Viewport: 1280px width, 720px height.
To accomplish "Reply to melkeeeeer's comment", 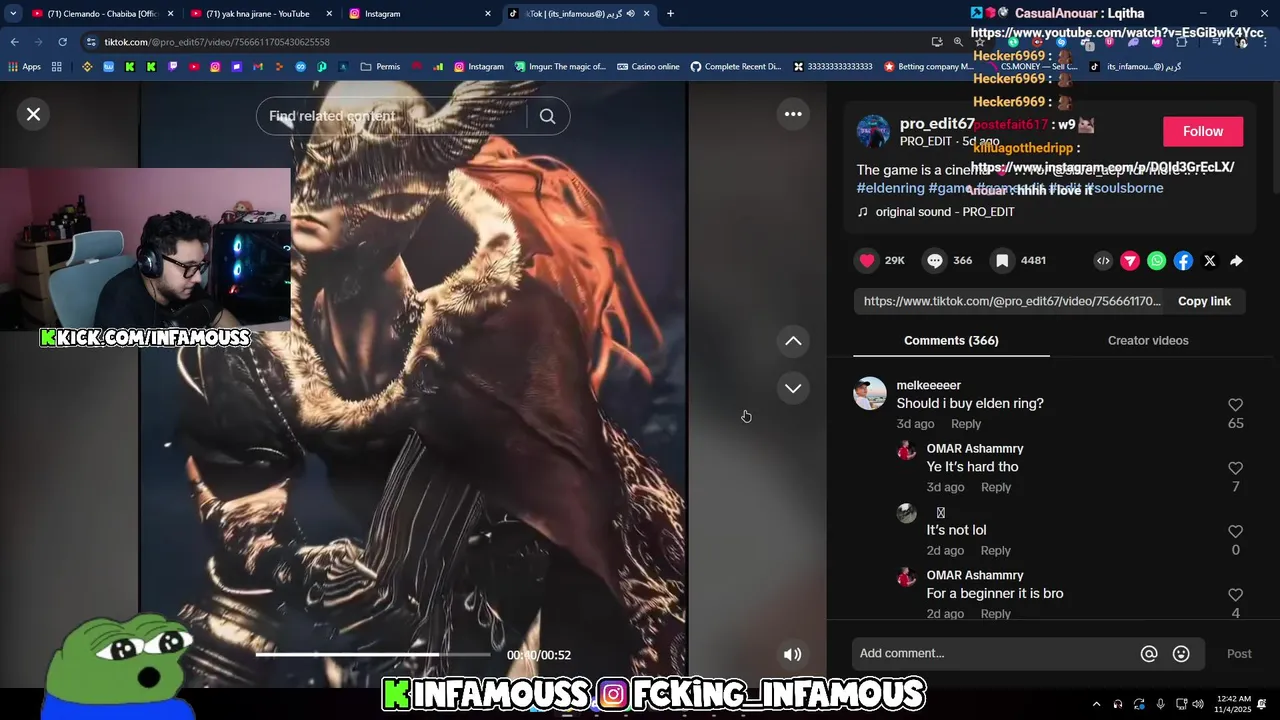I will click(x=966, y=424).
